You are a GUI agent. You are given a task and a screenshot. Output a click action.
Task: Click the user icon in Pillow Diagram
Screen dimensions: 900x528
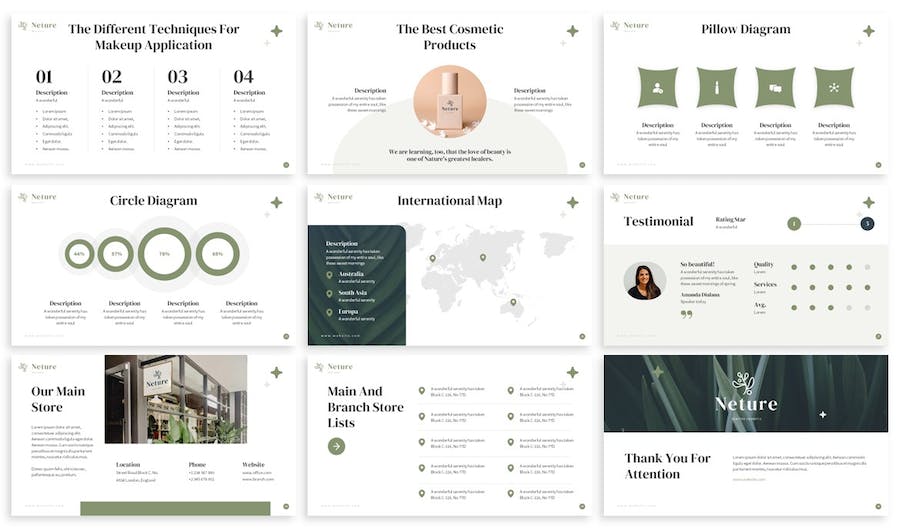[x=657, y=88]
